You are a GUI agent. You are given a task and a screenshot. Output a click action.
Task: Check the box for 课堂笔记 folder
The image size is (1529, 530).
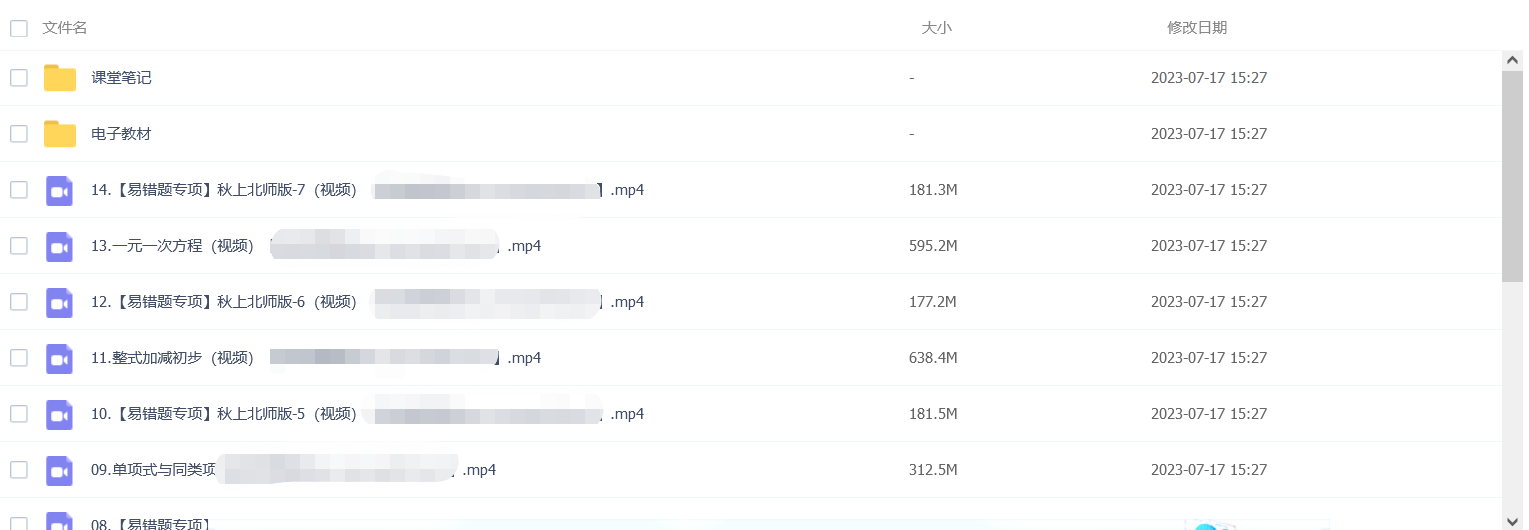pyautogui.click(x=19, y=78)
